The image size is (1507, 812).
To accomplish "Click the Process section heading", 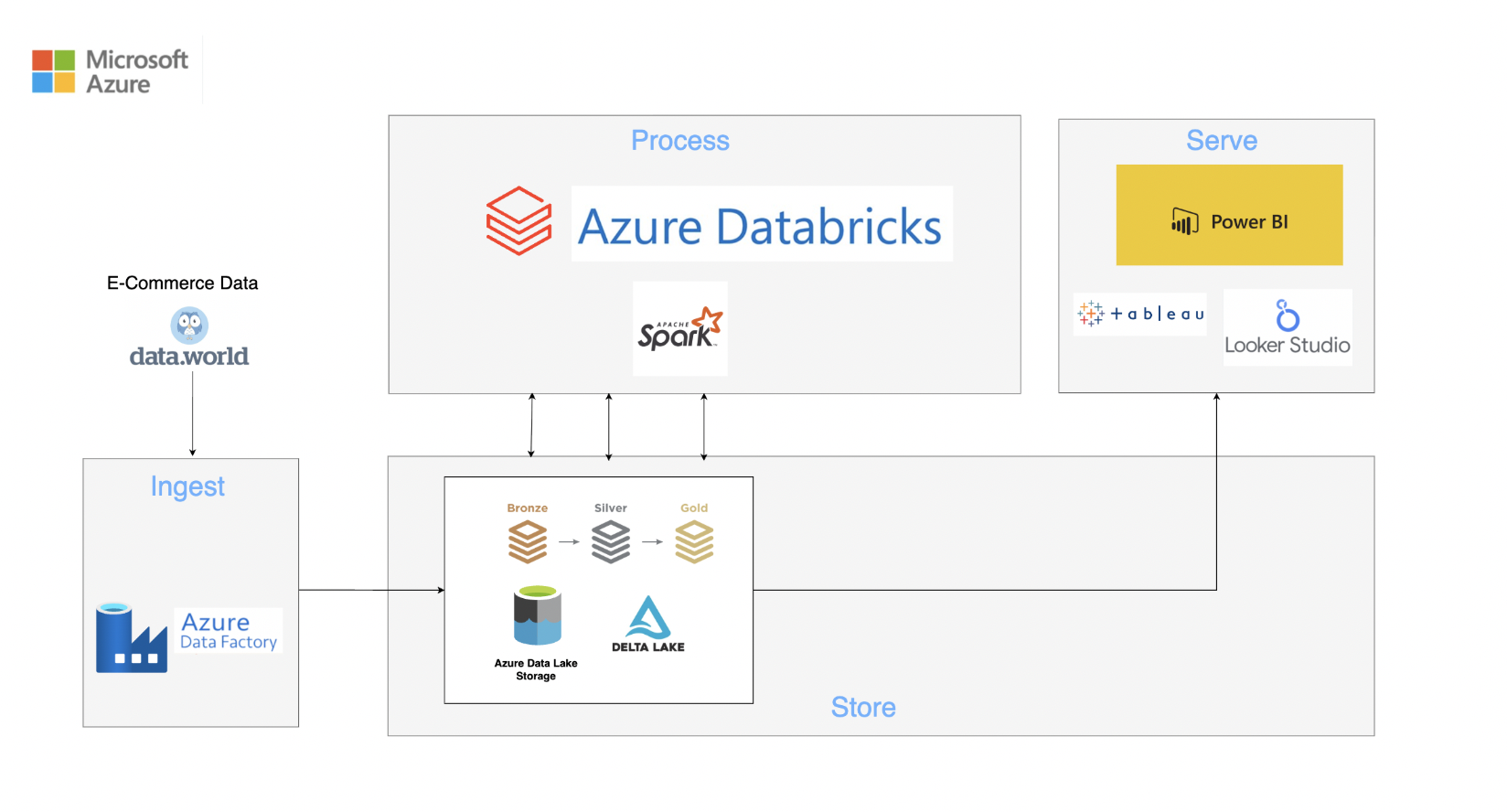I will click(680, 140).
